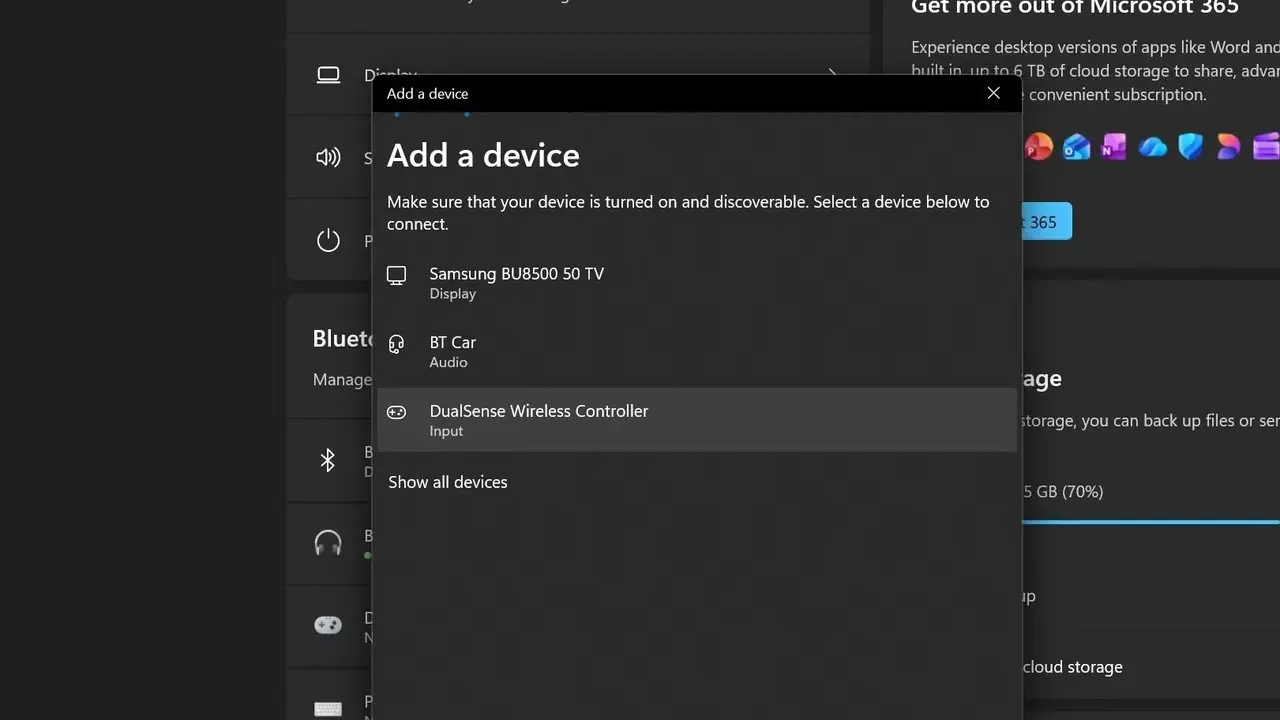Viewport: 1280px width, 720px height.
Task: Open the Display settings laptop icon
Action: tap(328, 75)
